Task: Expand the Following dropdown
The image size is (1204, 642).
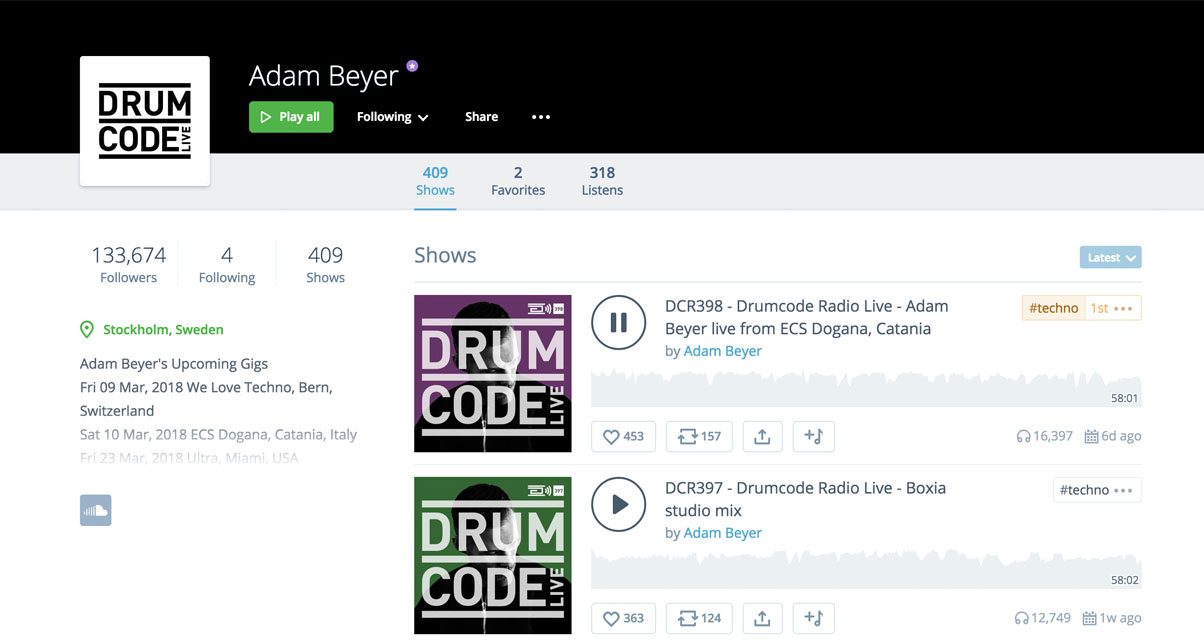Action: click(392, 117)
